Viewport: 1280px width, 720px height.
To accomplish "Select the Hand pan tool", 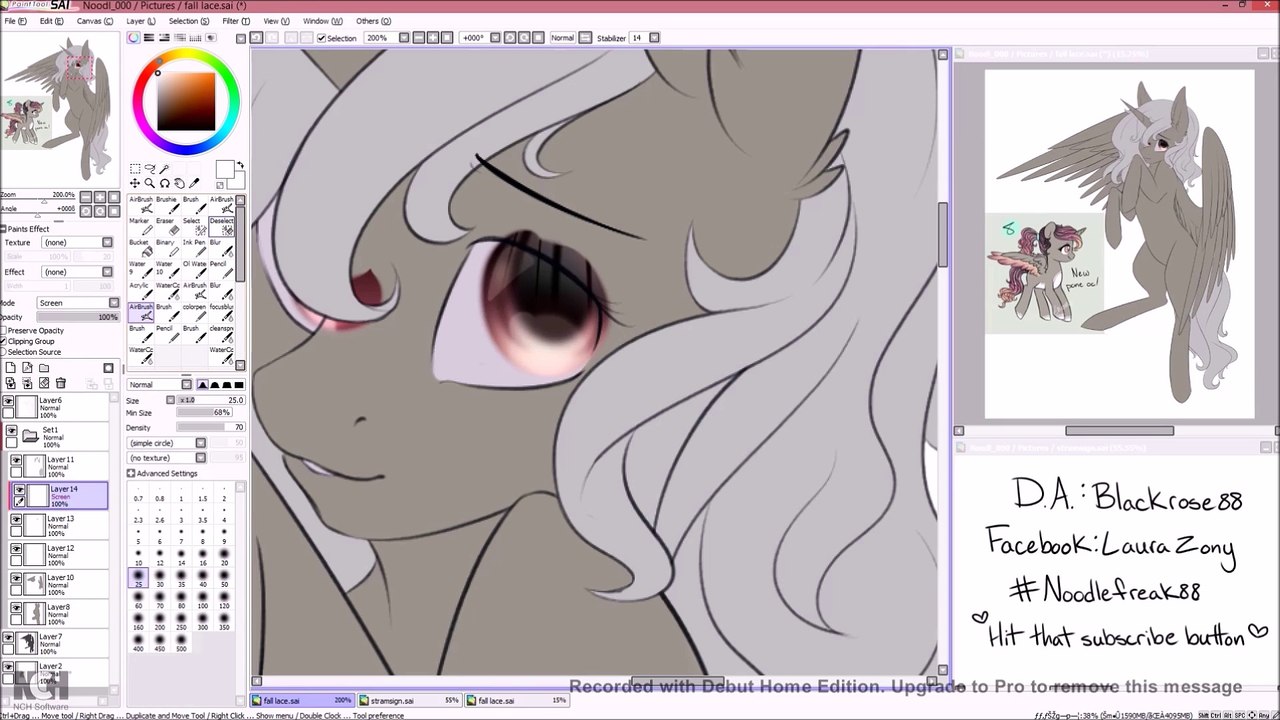I will coord(178,183).
